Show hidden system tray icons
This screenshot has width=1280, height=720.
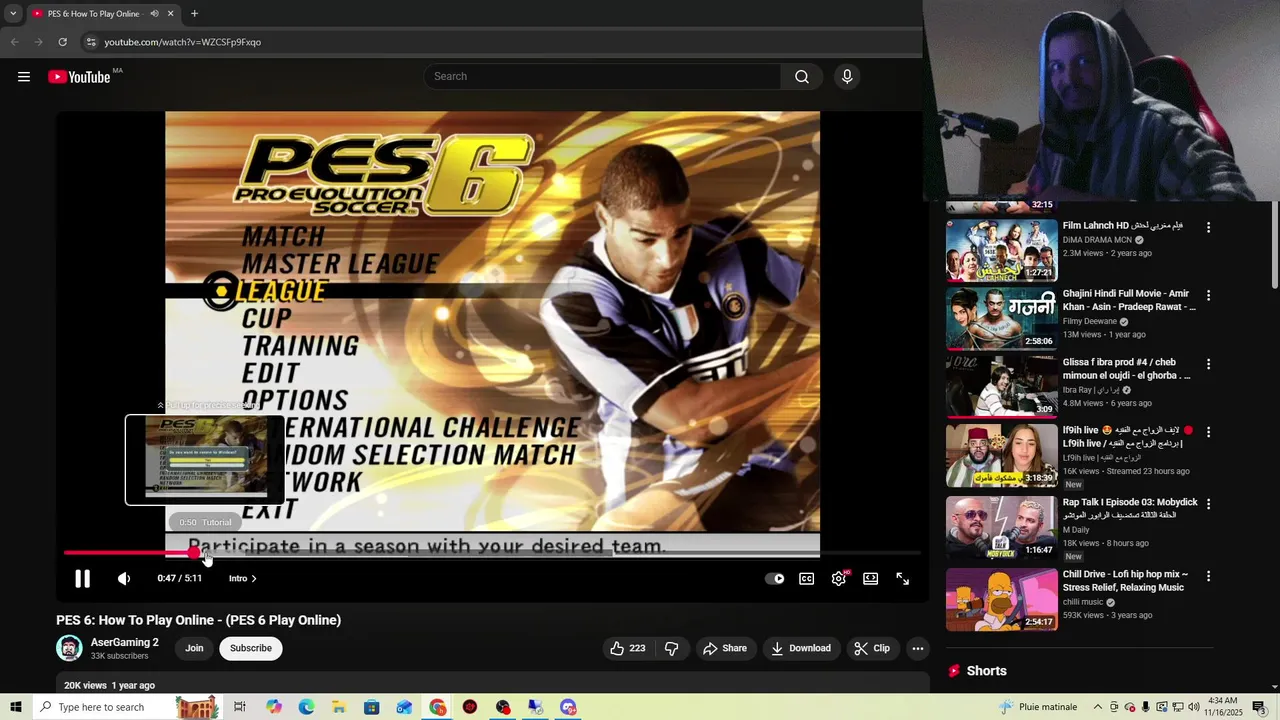[x=1097, y=707]
